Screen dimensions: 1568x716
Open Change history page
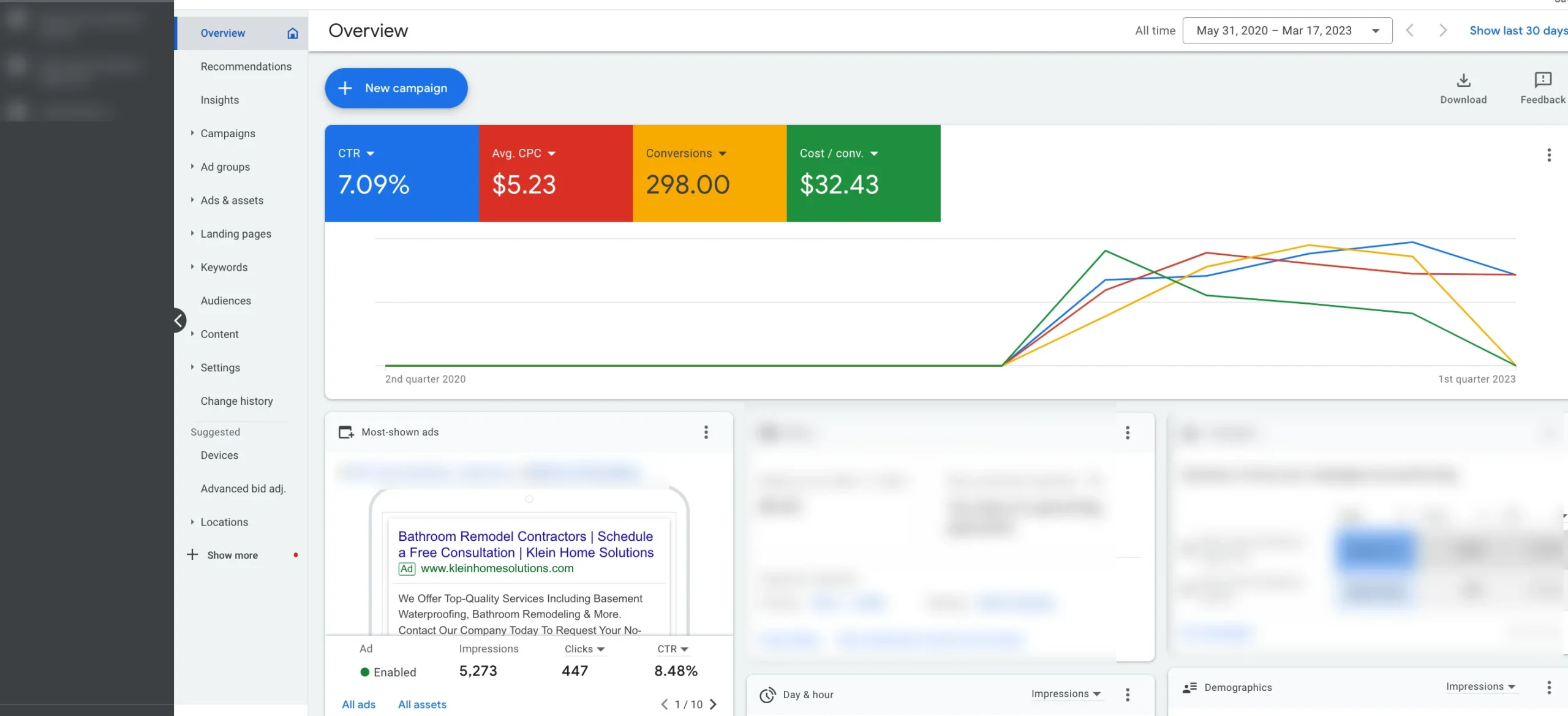[x=236, y=401]
